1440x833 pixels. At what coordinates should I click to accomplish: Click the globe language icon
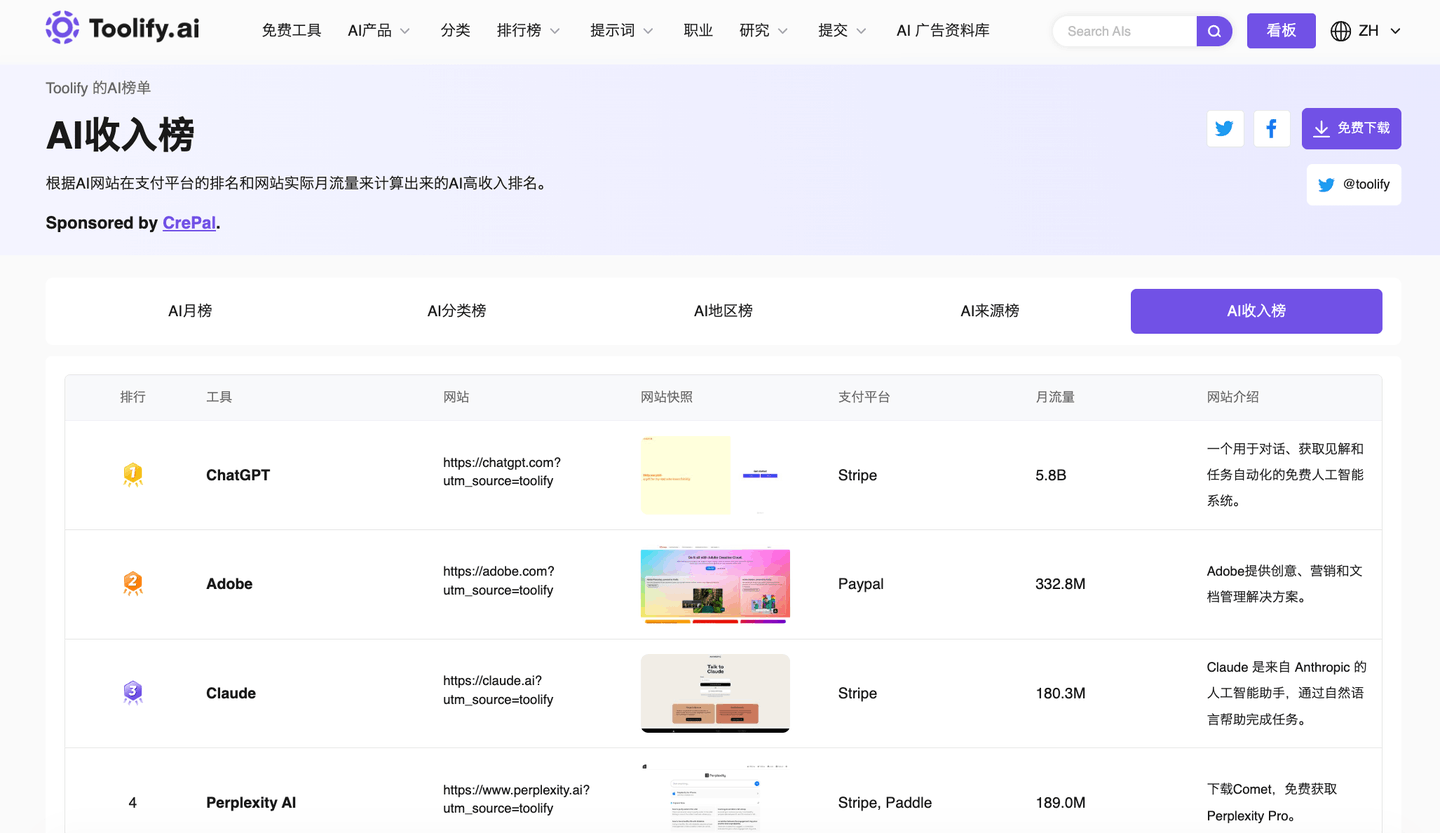click(x=1340, y=31)
